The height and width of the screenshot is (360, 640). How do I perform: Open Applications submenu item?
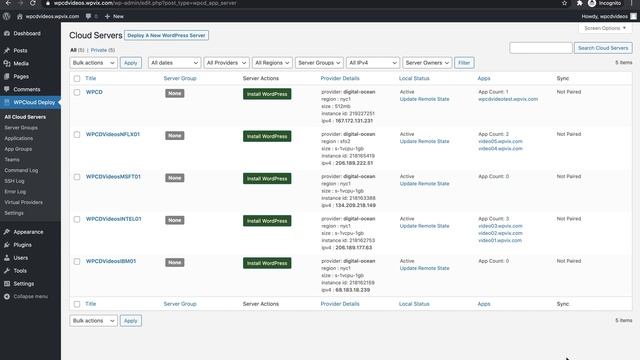19,138
